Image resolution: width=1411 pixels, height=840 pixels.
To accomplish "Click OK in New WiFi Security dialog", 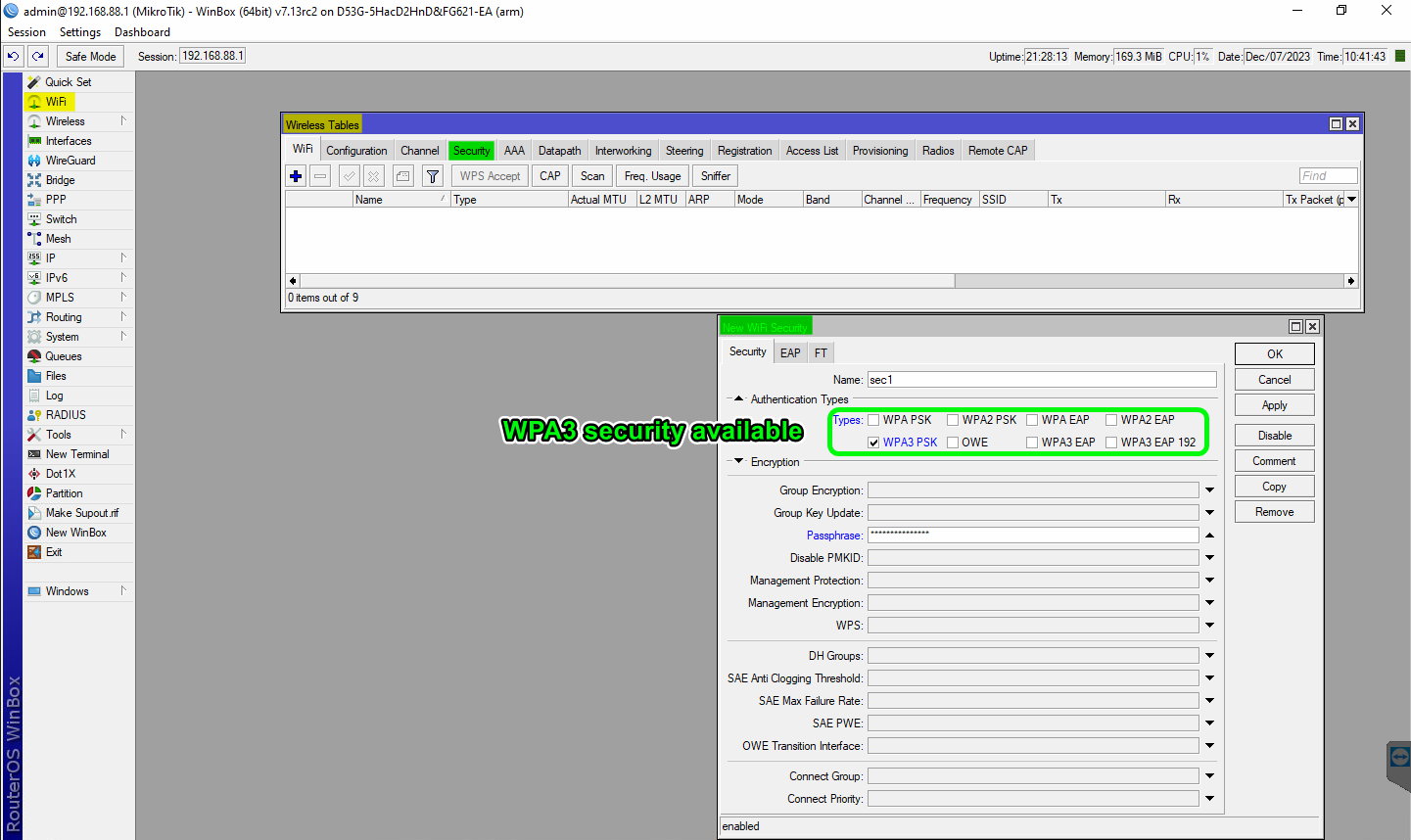I will pos(1274,354).
